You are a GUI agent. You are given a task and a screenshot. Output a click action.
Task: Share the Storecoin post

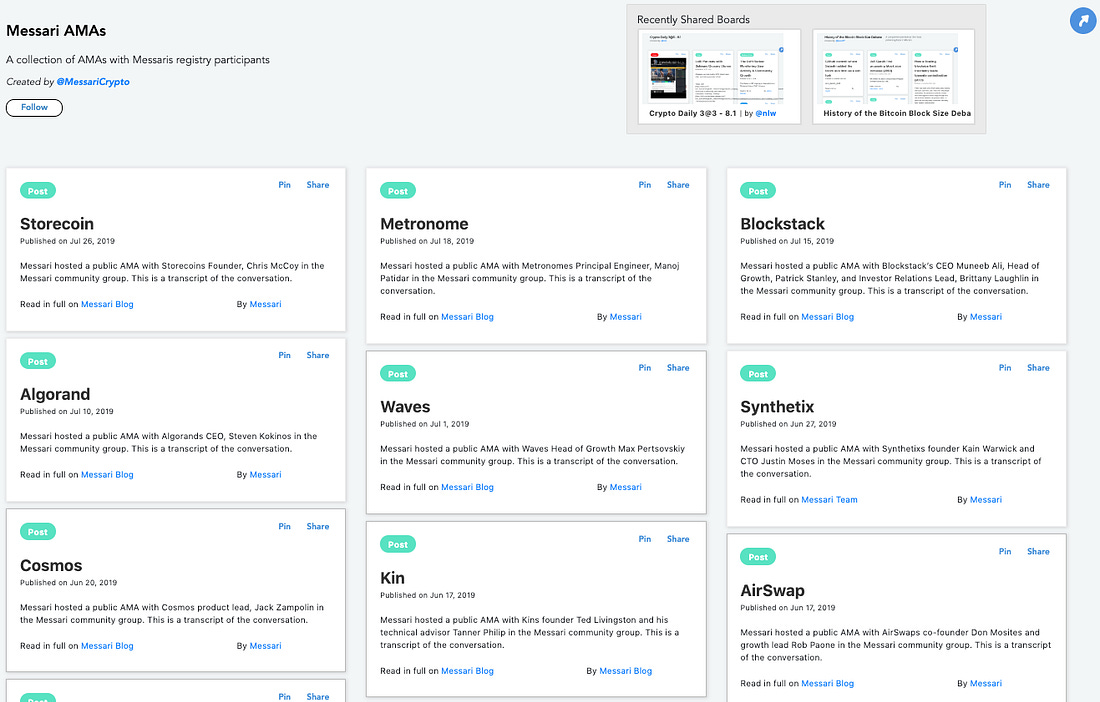coord(318,185)
